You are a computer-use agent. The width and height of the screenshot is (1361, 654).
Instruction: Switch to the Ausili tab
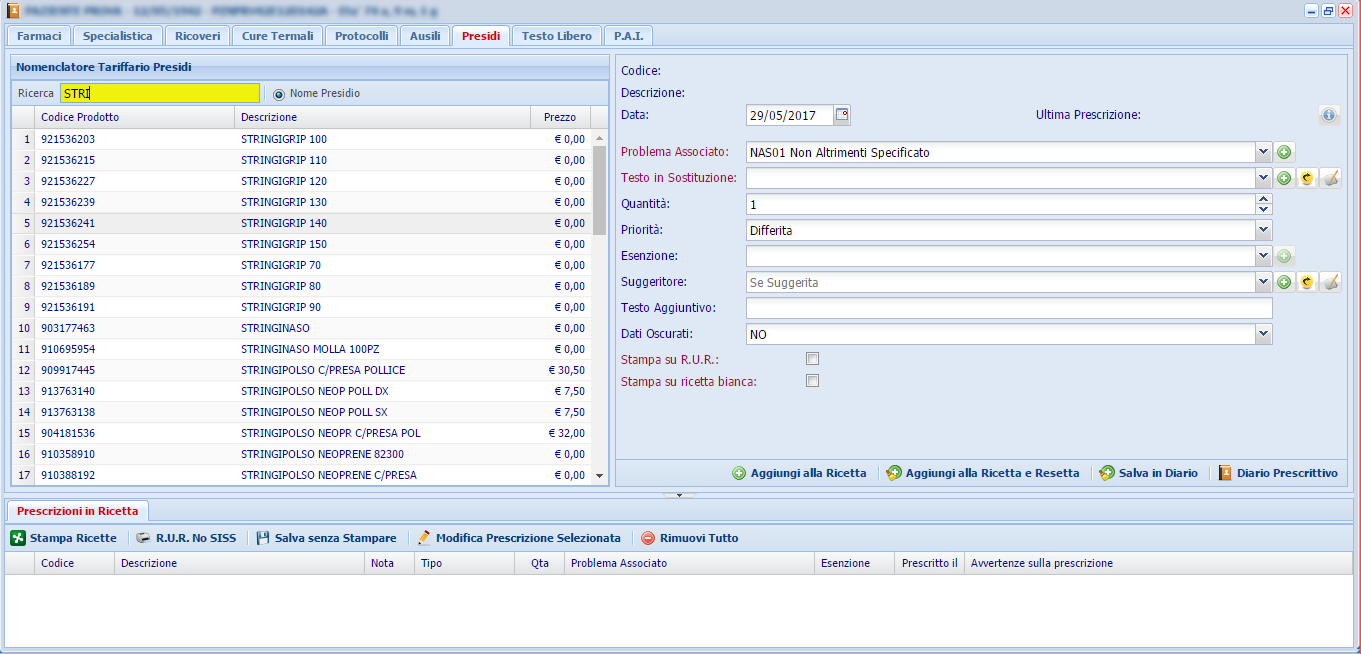425,36
